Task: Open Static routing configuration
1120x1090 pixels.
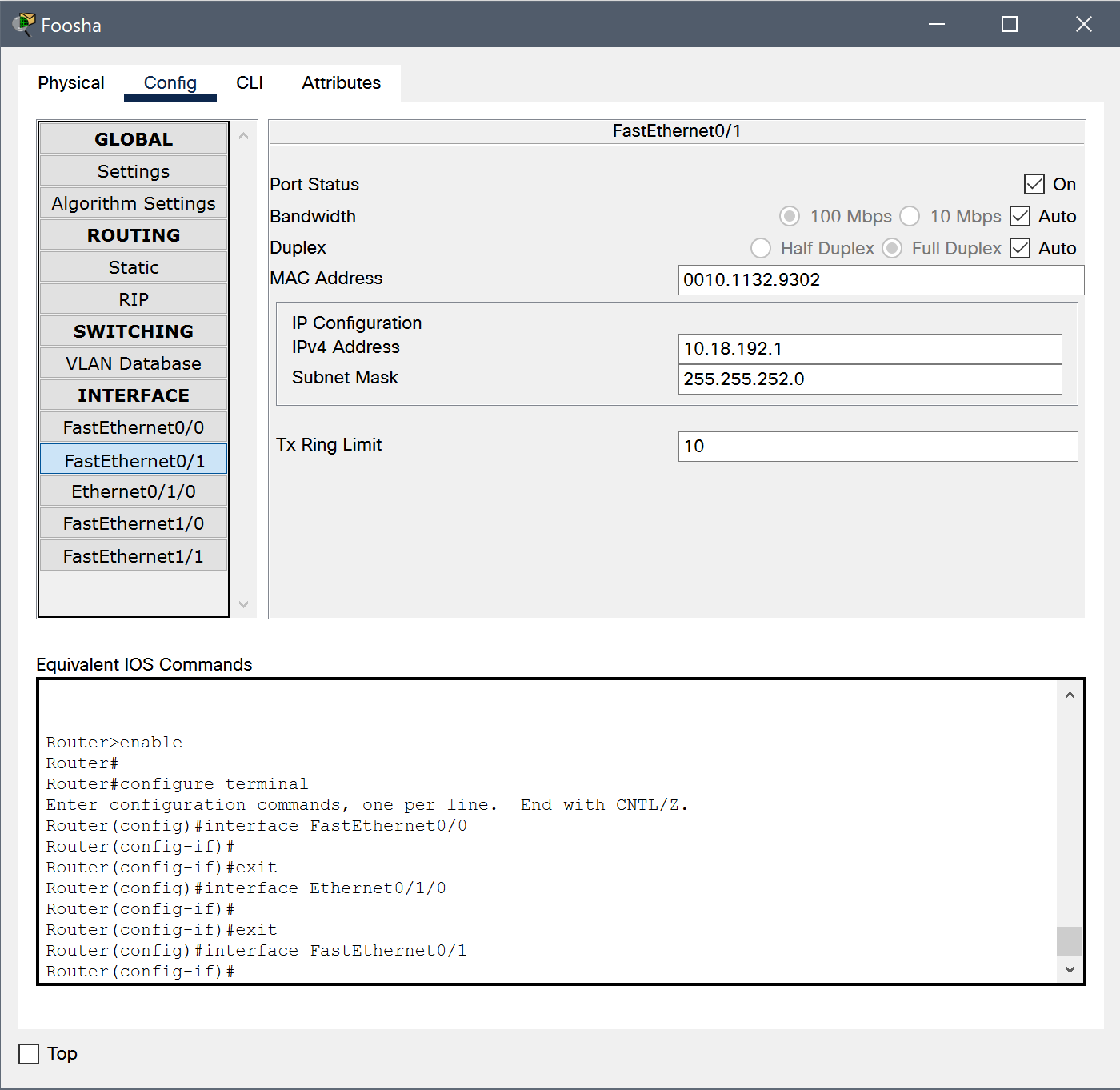Action: tap(134, 267)
